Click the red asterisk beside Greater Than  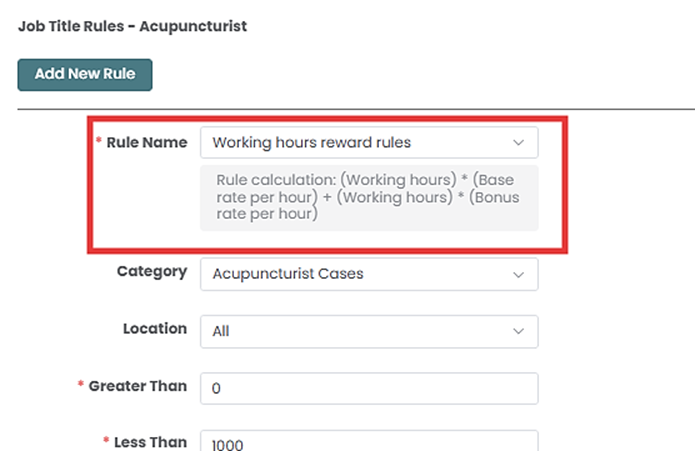[x=81, y=386]
